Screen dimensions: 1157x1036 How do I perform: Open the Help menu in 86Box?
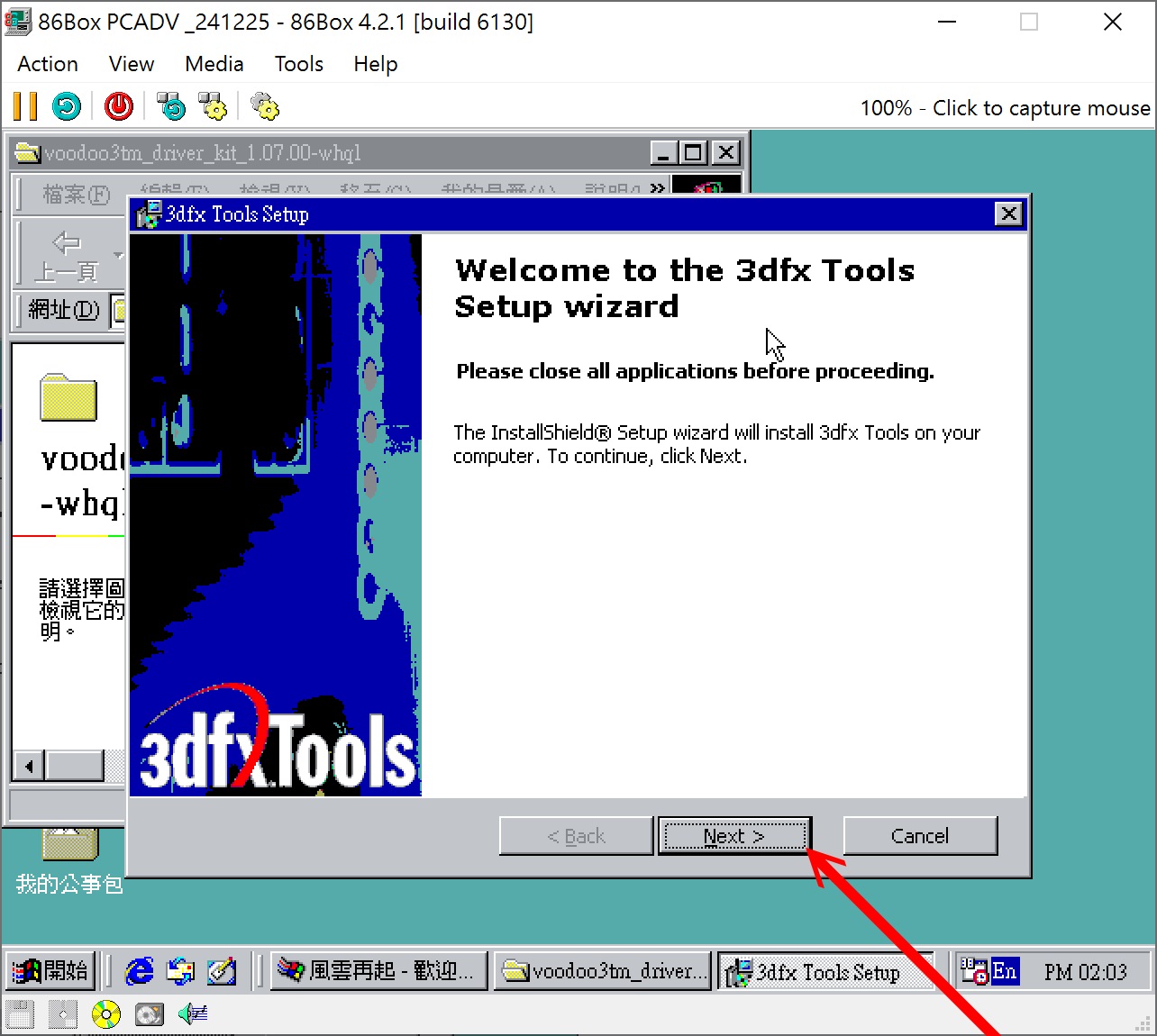[376, 64]
